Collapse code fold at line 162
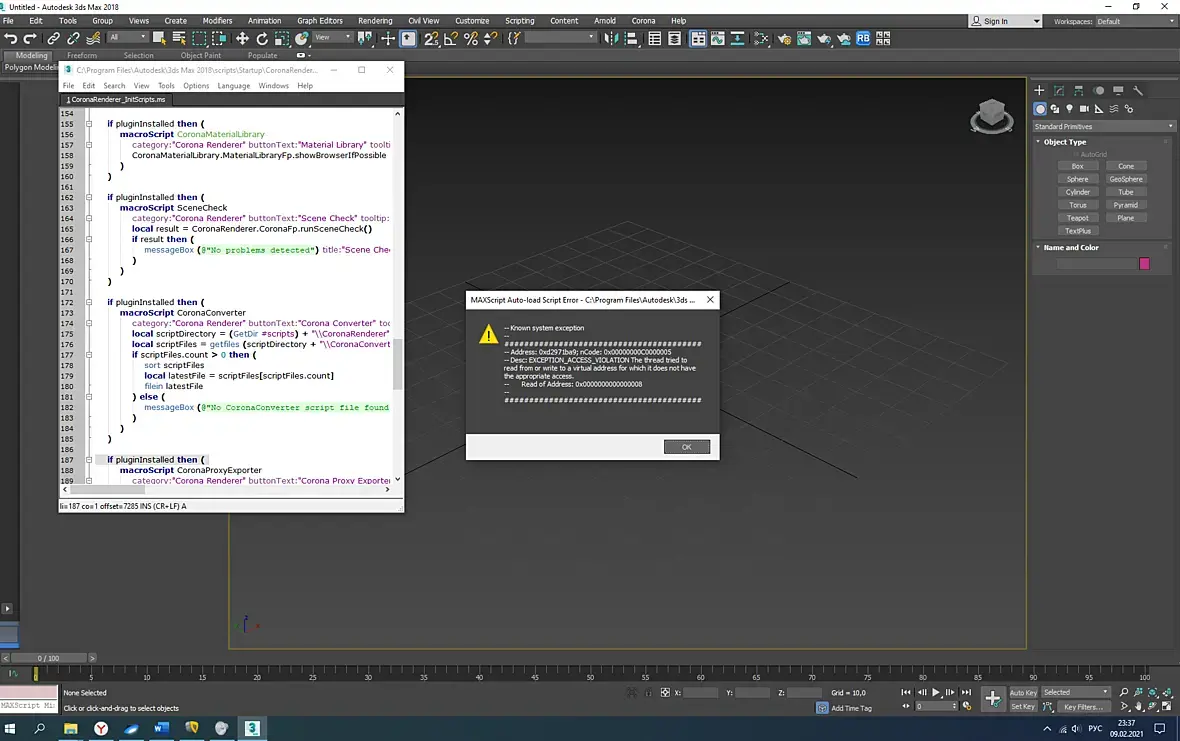 point(89,197)
